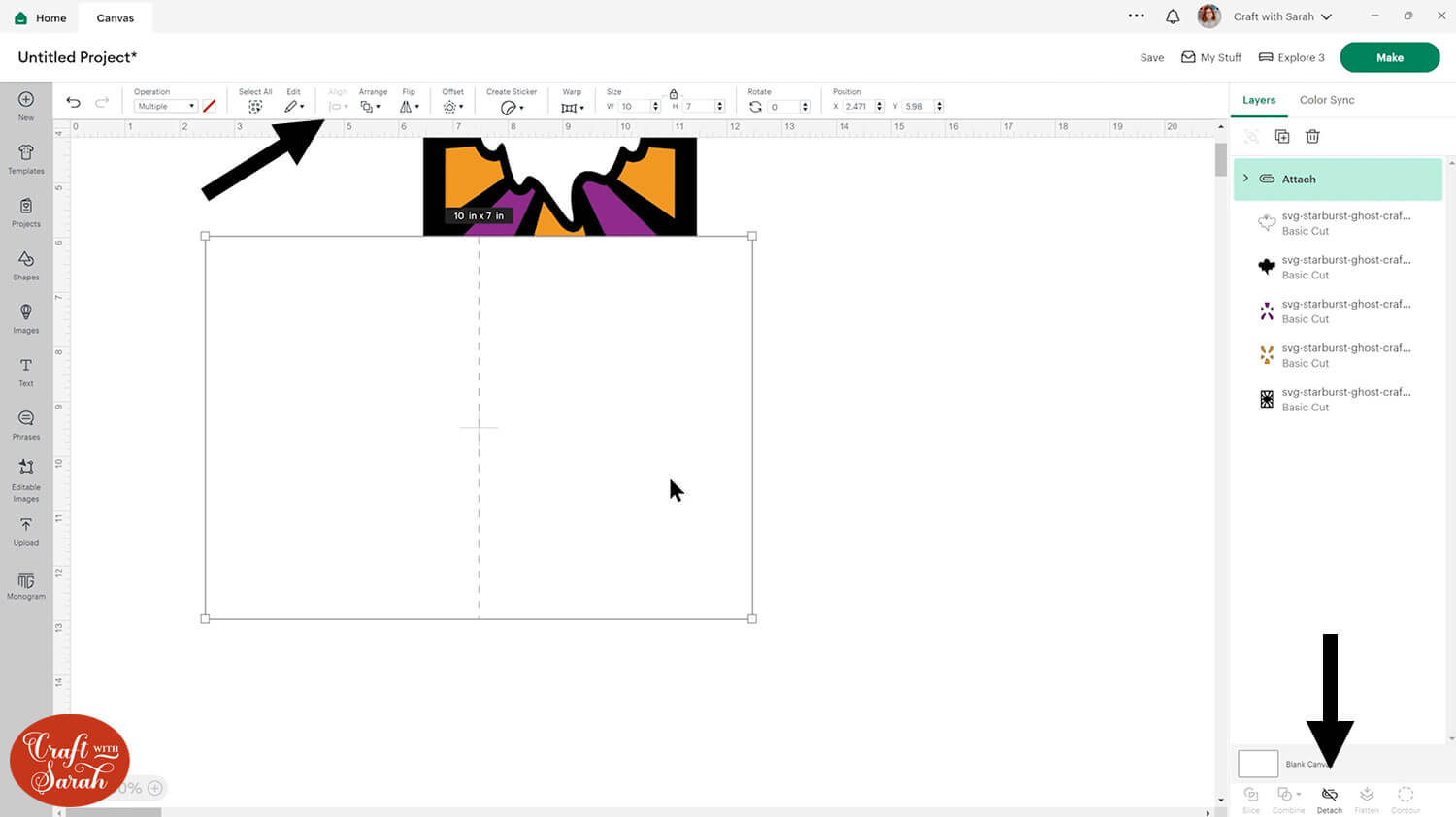The image size is (1456, 817).
Task: Open the Combine dropdown
Action: pos(1288,799)
